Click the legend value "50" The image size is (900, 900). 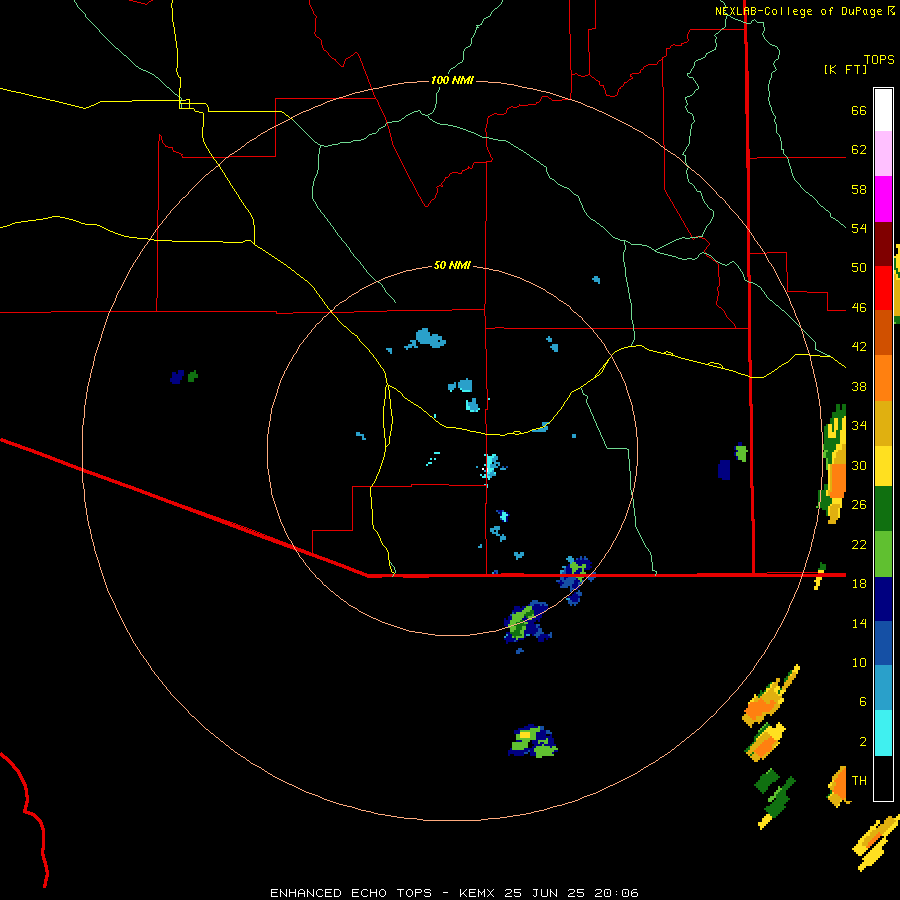859,268
